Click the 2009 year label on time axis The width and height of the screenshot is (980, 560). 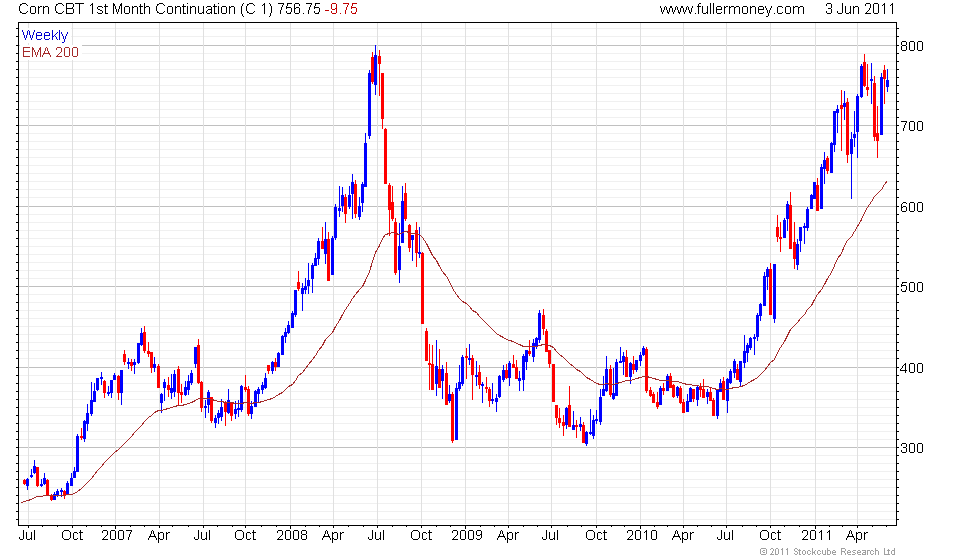[467, 535]
